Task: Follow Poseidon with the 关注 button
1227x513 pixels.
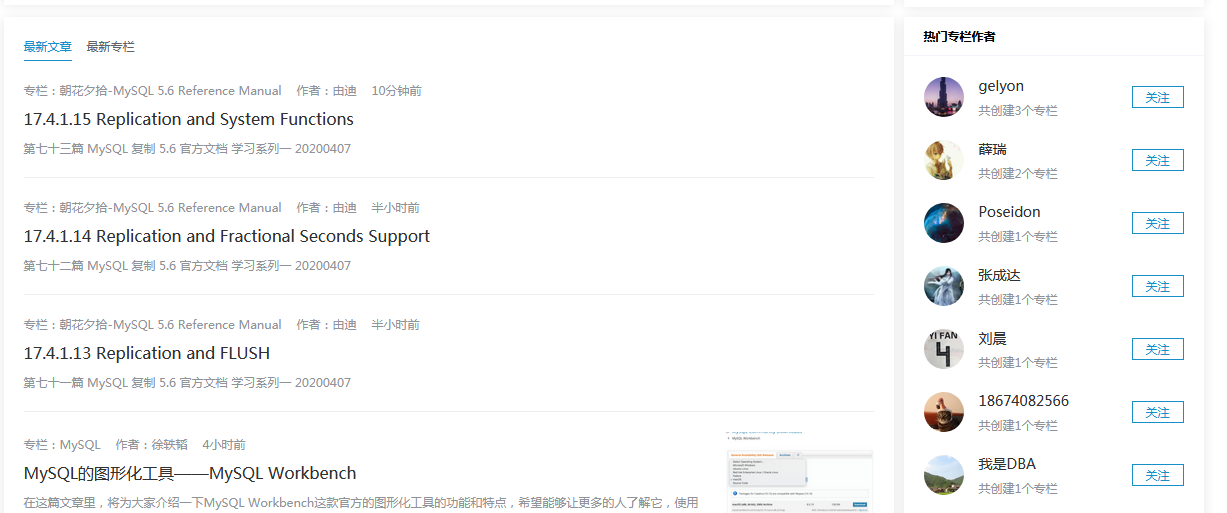Action: (x=1157, y=223)
